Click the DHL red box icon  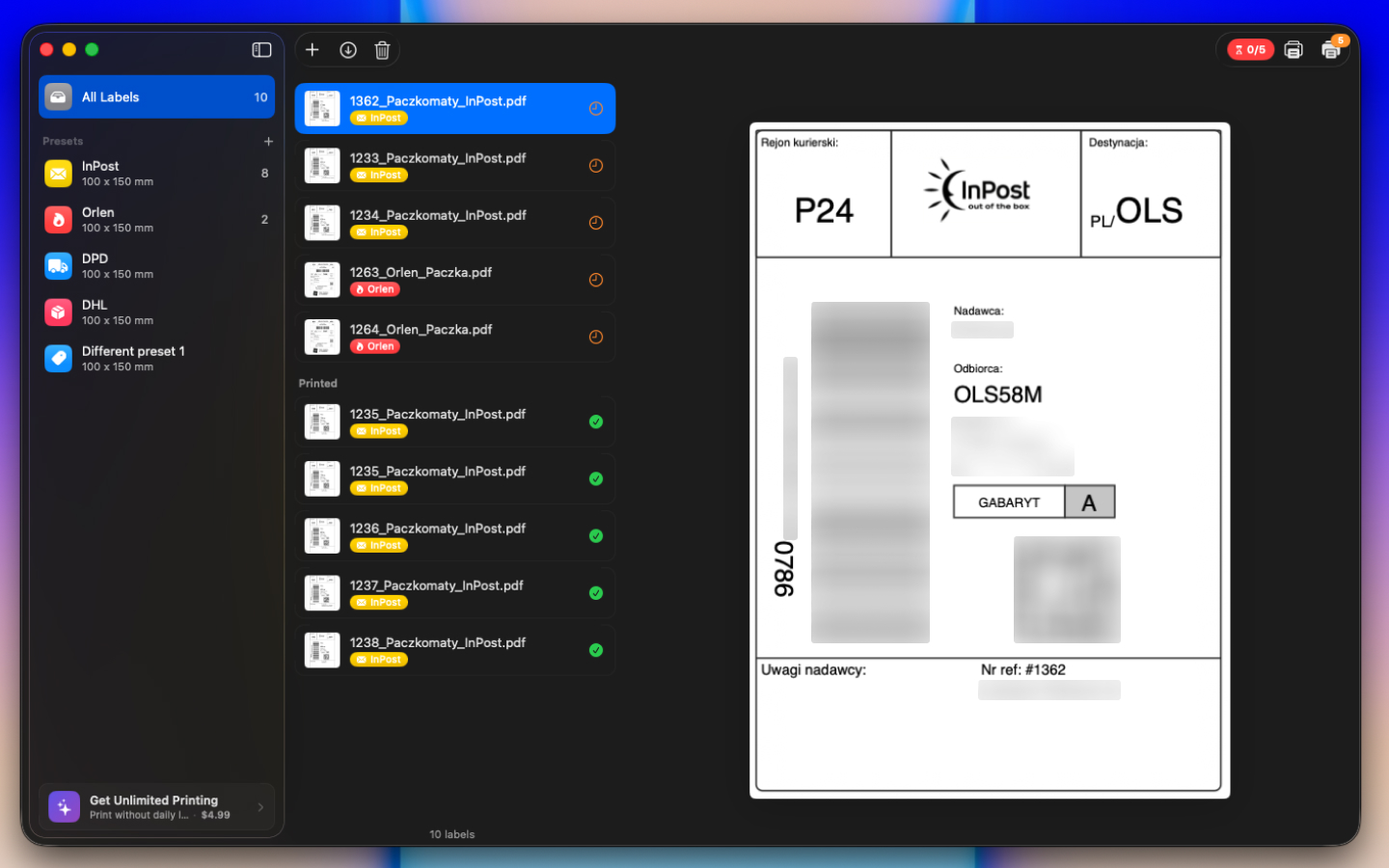tap(59, 312)
